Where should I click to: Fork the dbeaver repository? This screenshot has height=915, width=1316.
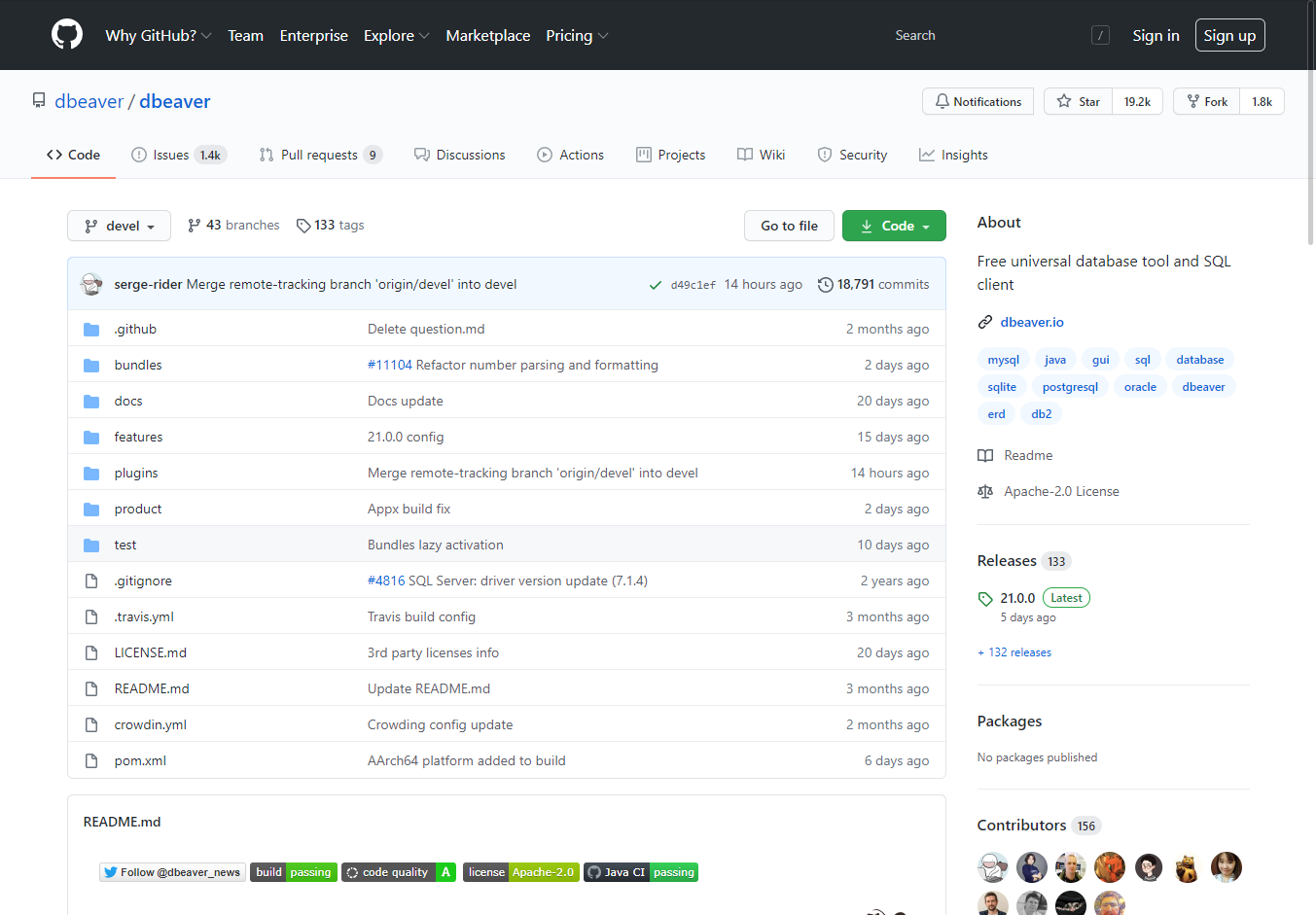(1206, 101)
